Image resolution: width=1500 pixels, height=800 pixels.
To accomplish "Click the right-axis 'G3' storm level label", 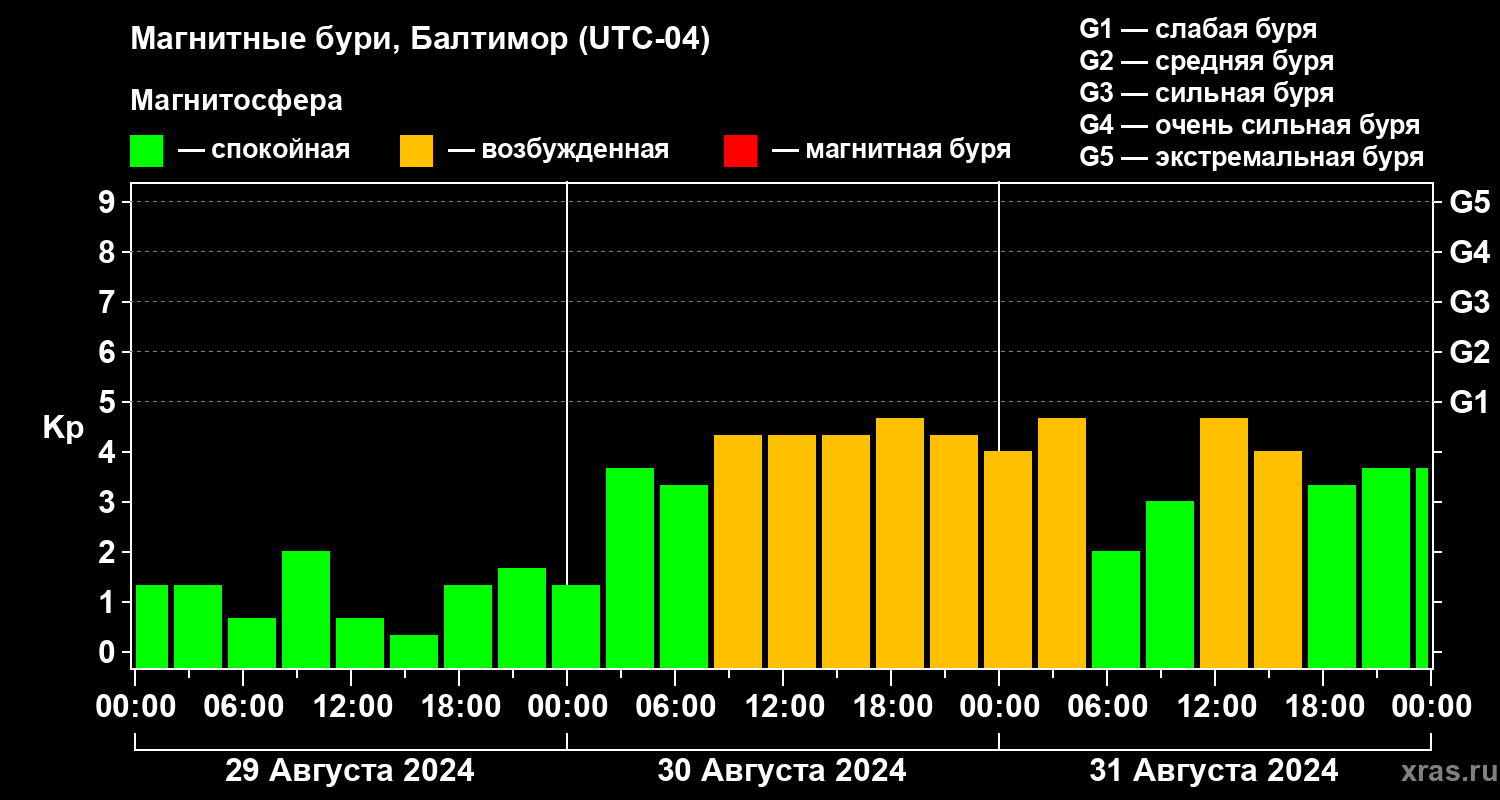I will [1469, 302].
